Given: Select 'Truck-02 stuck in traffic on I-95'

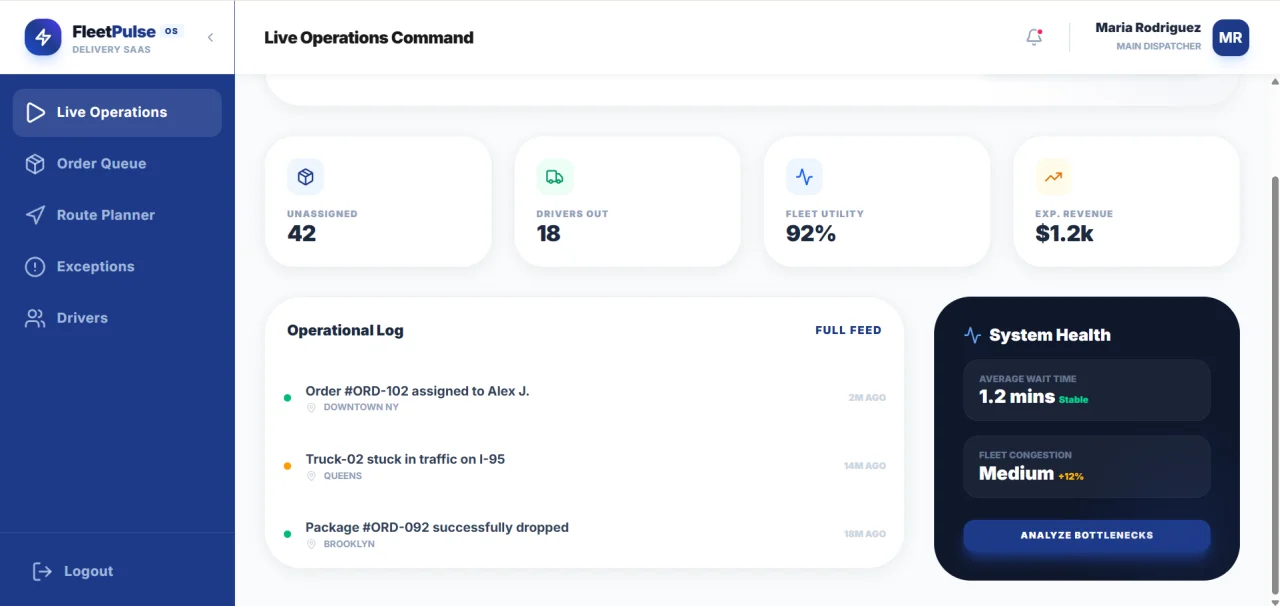Looking at the screenshot, I should click(x=405, y=459).
